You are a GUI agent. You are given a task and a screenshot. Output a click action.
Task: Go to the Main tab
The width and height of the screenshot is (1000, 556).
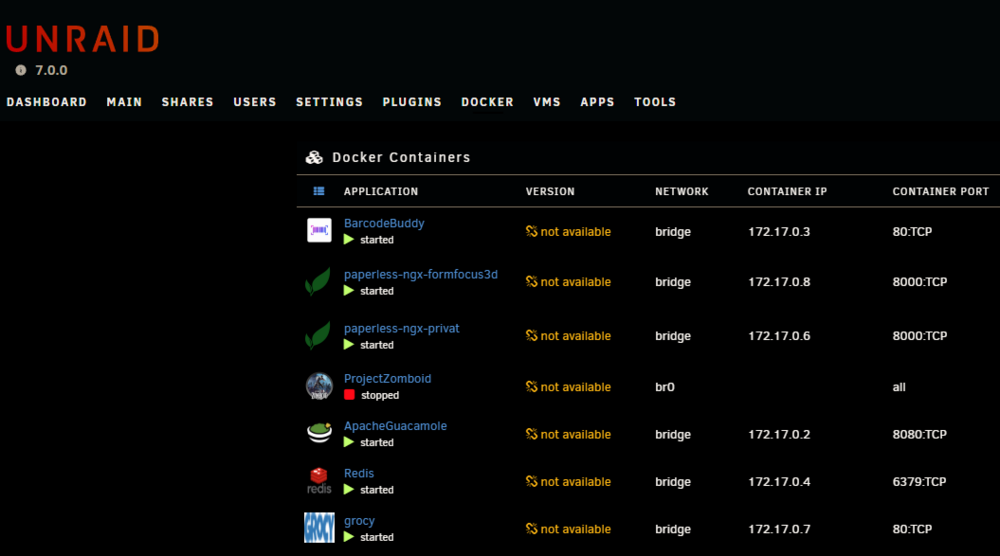124,102
